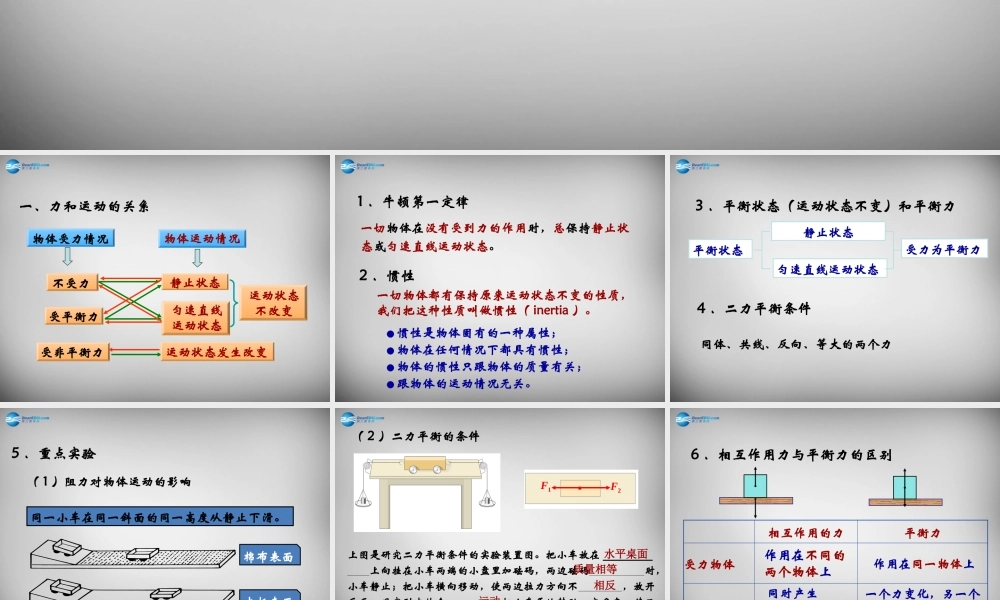Click the white 匀速直线运动状态 box
The height and width of the screenshot is (600, 1000).
[828, 269]
